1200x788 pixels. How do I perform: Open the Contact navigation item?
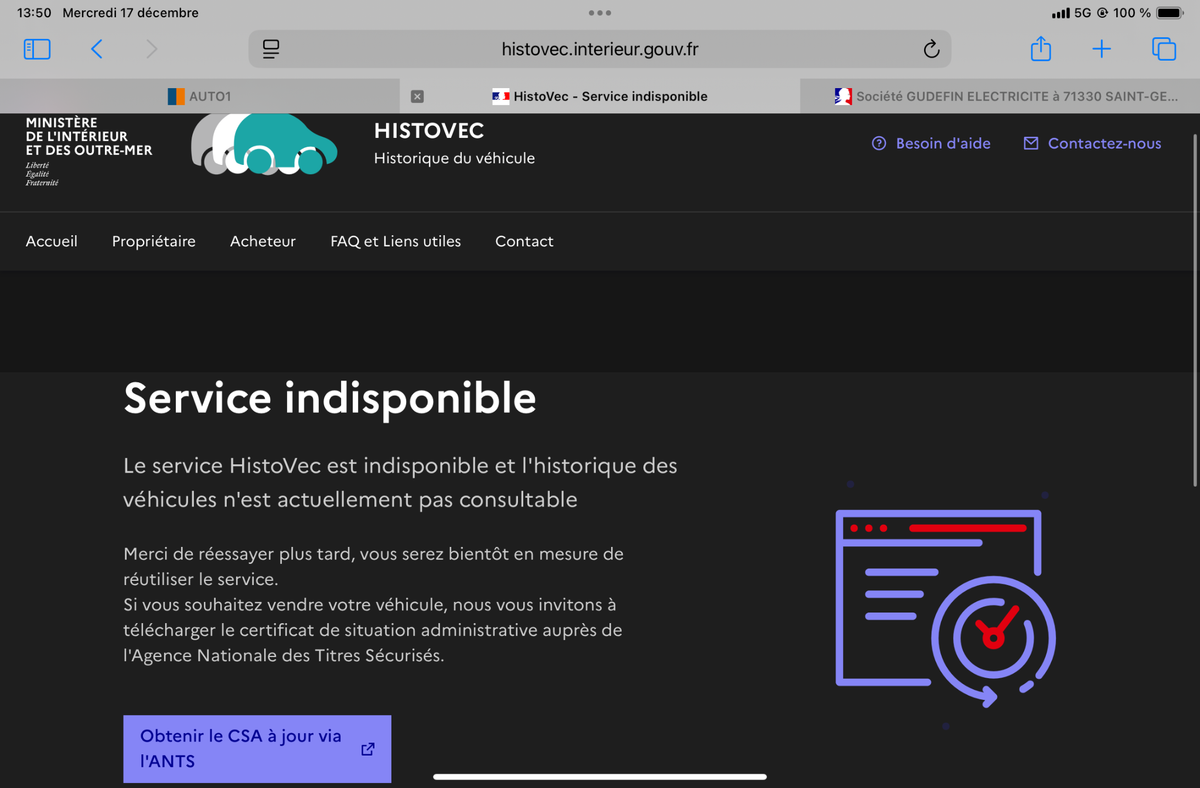pyautogui.click(x=524, y=241)
